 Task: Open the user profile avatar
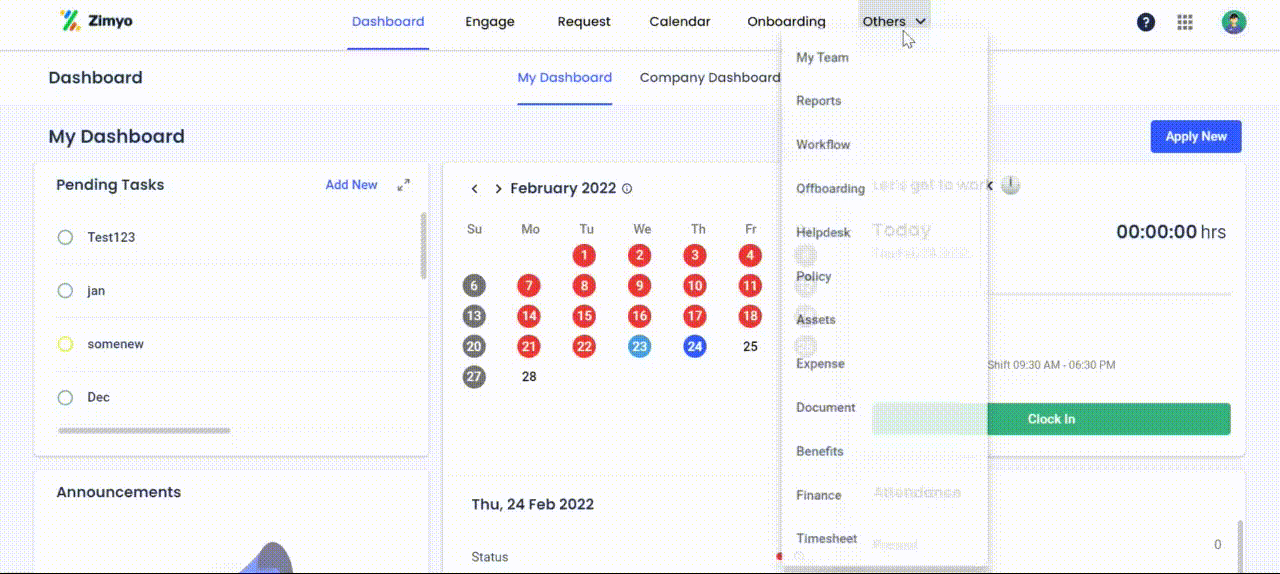[x=1234, y=22]
